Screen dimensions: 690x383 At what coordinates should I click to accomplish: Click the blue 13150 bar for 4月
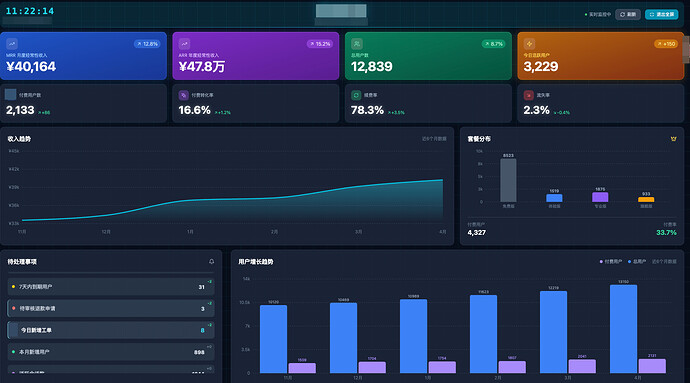point(624,329)
